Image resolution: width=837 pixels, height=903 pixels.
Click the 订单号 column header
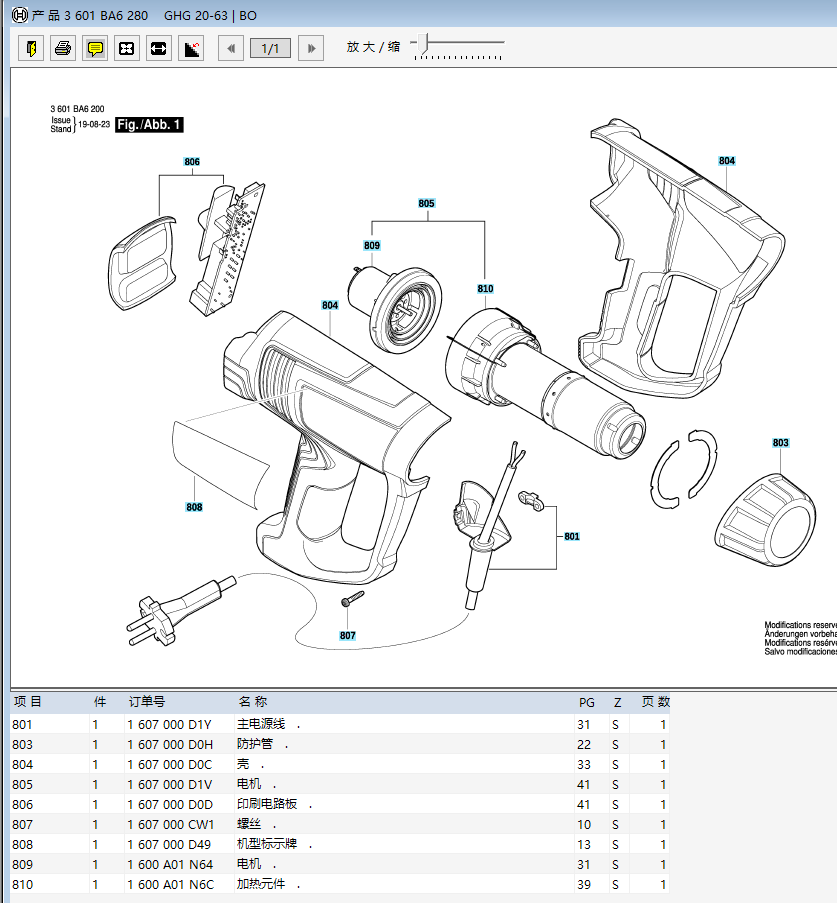[x=147, y=702]
